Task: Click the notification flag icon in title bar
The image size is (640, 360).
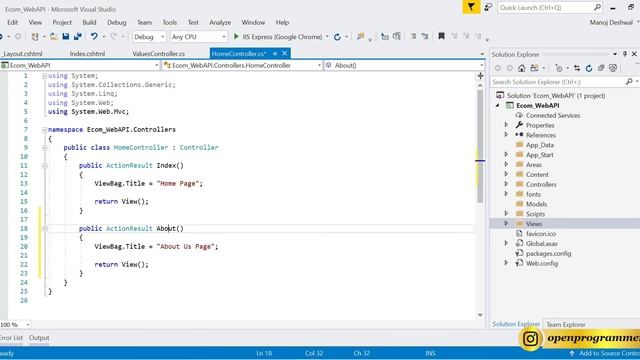Action: click(471, 7)
